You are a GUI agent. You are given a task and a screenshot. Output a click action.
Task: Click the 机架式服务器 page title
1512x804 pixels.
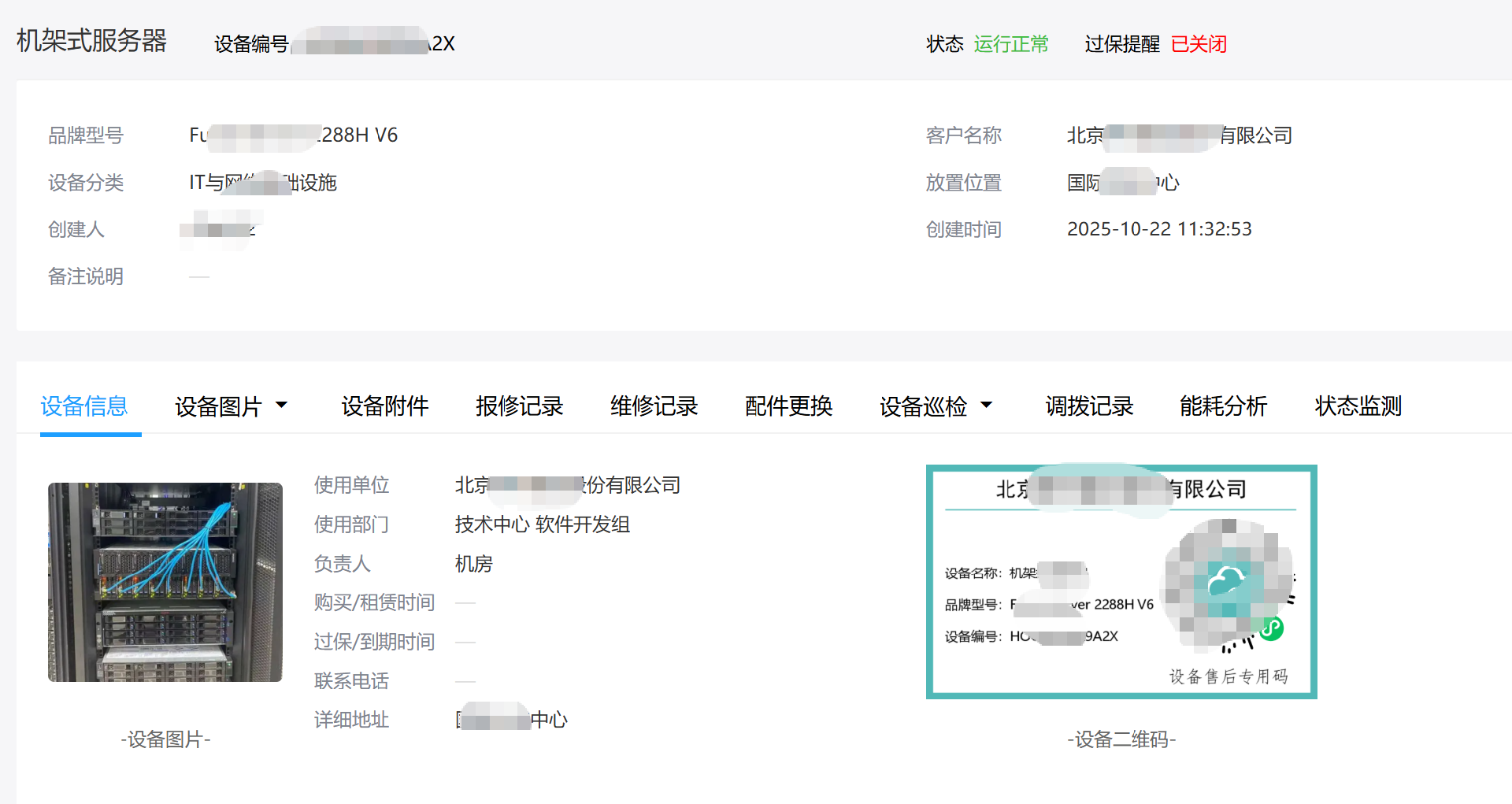[92, 41]
